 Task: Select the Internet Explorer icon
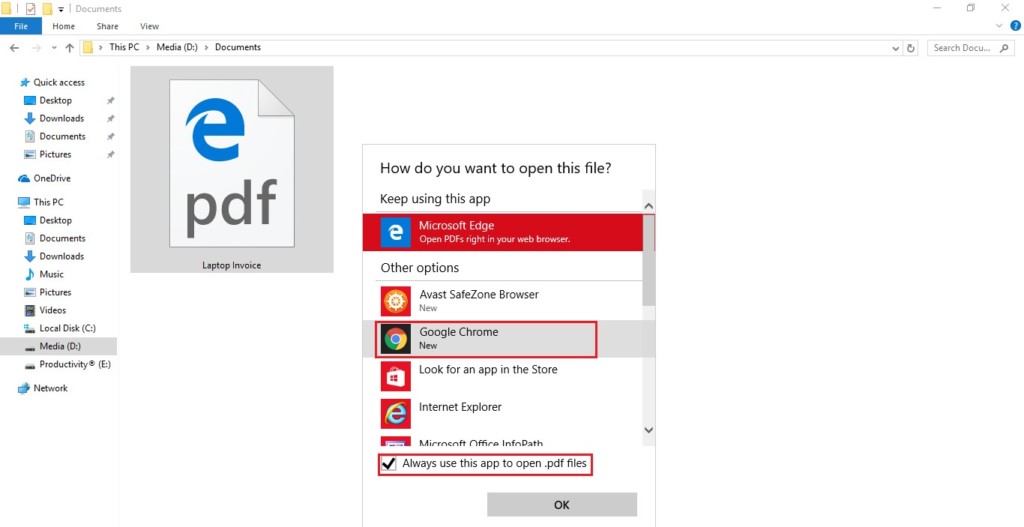(396, 413)
